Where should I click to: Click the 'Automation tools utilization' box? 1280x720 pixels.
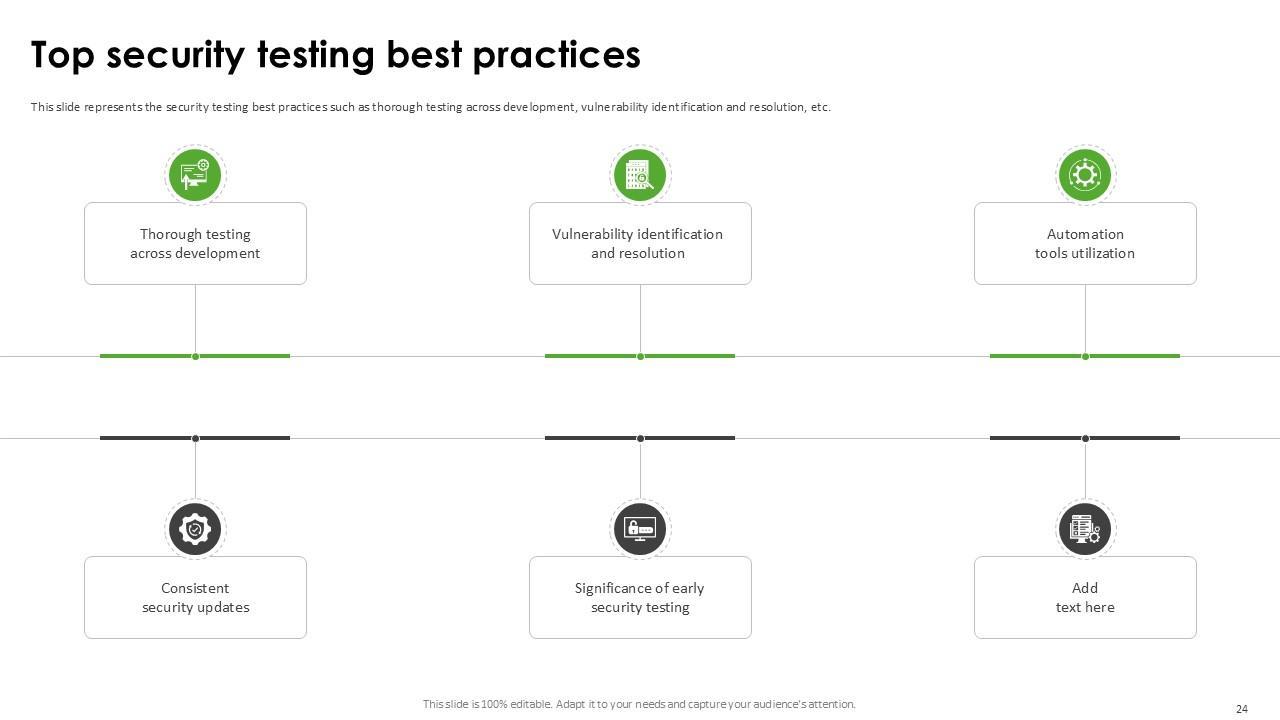pyautogui.click(x=1085, y=244)
